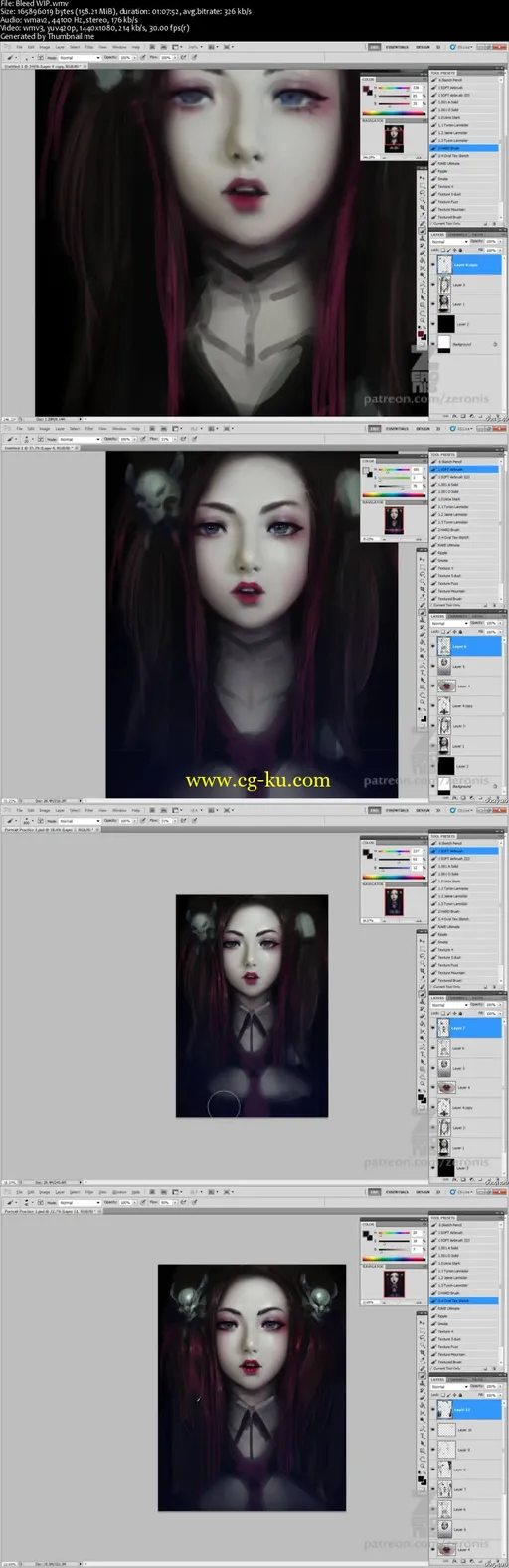Choose Texture Mountain preset in last frame

click(x=464, y=1354)
